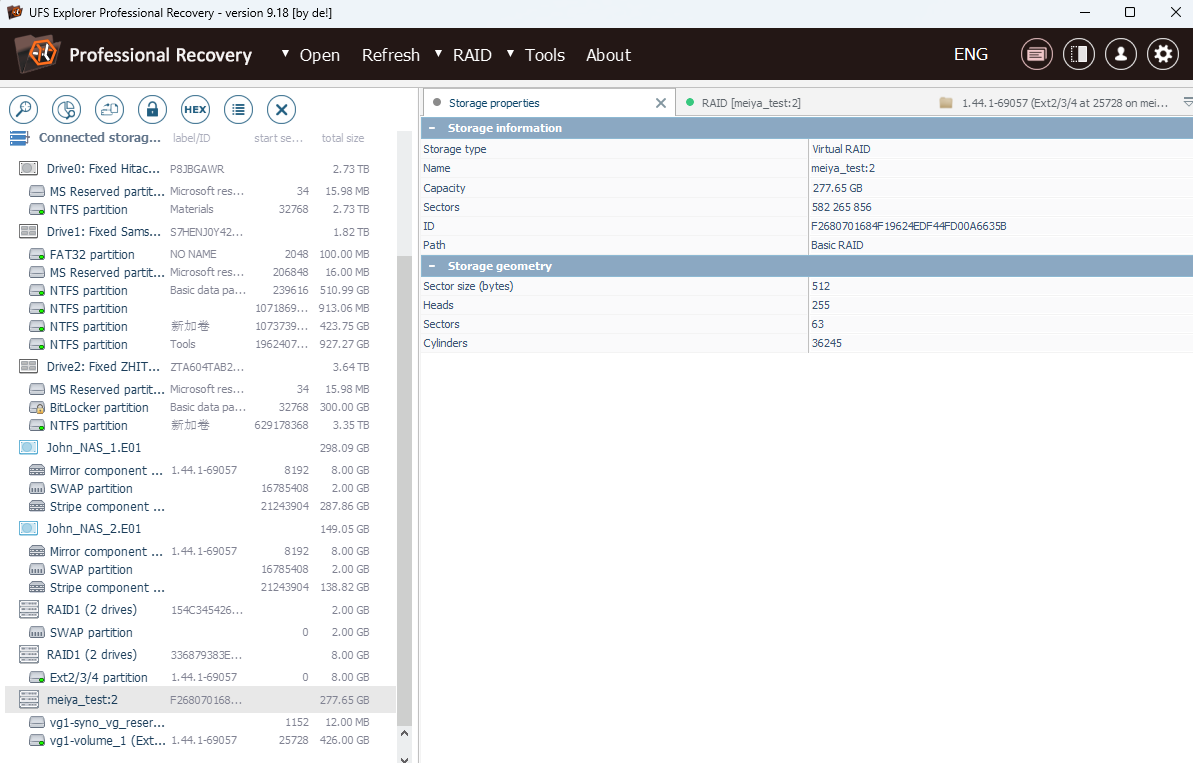Open the HEX viewer tool
This screenshot has height=763, width=1193.
(x=195, y=109)
